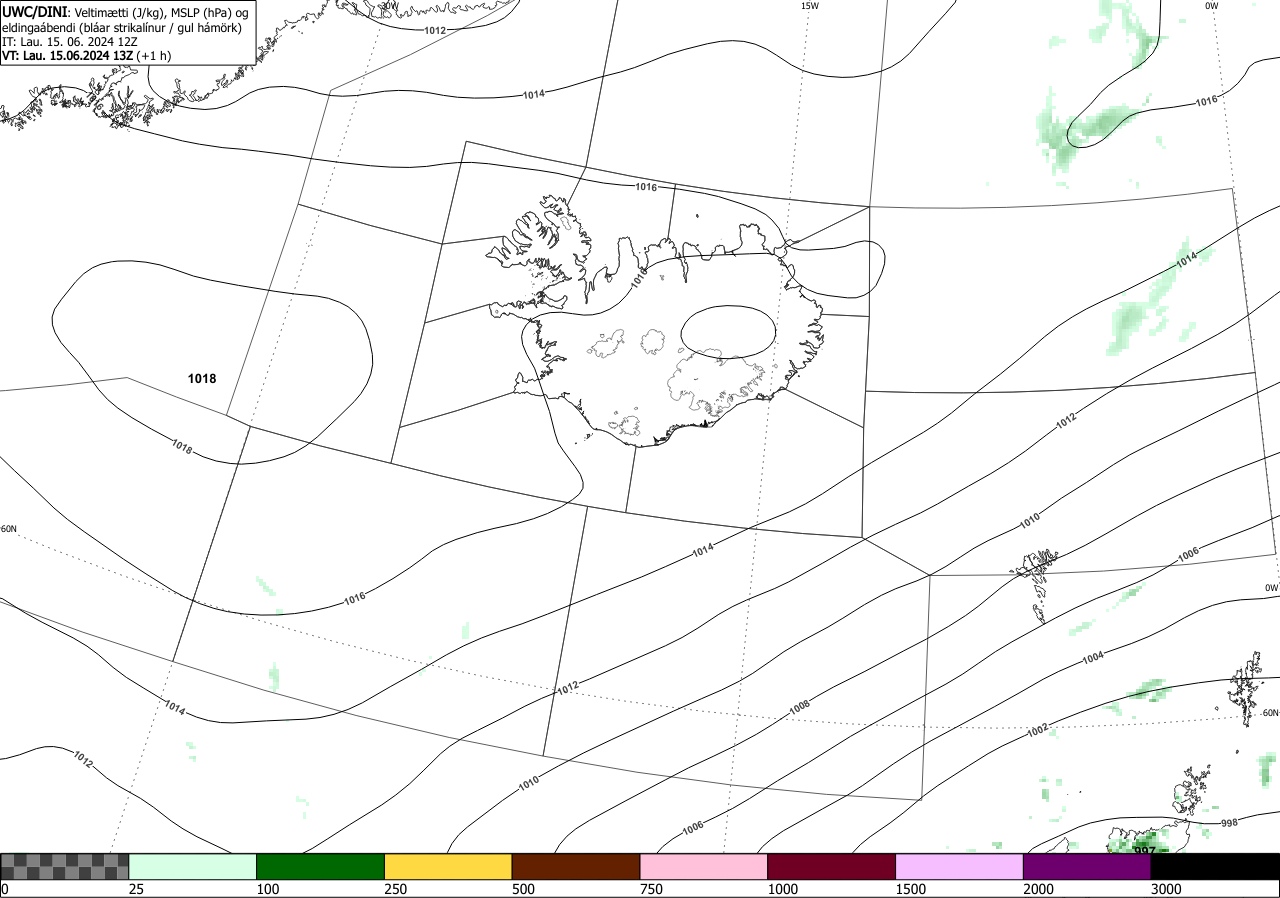1280x898 pixels.
Task: Select the pale green 25–100 legend swatch
Action: point(193,866)
